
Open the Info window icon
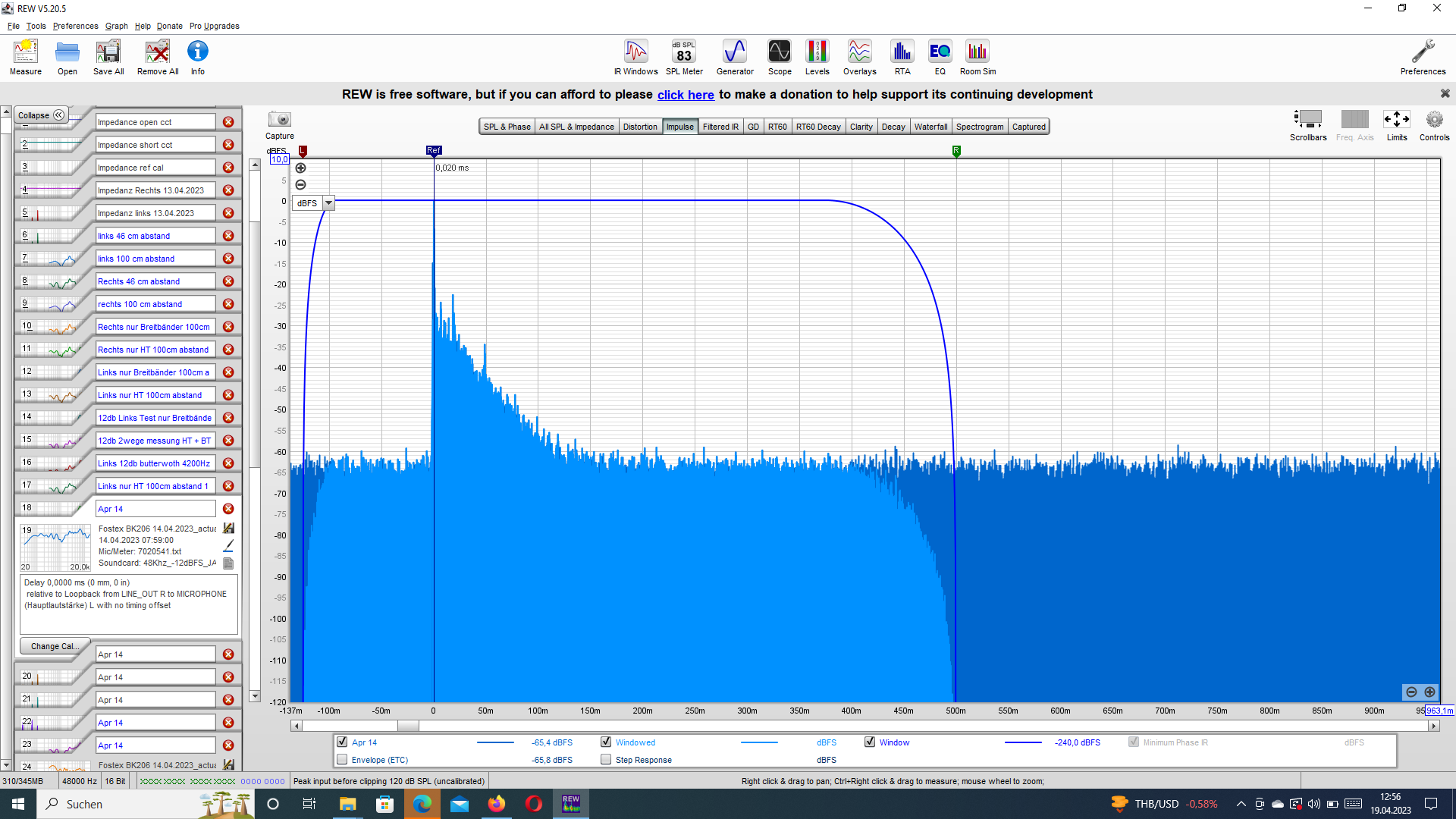point(198,58)
